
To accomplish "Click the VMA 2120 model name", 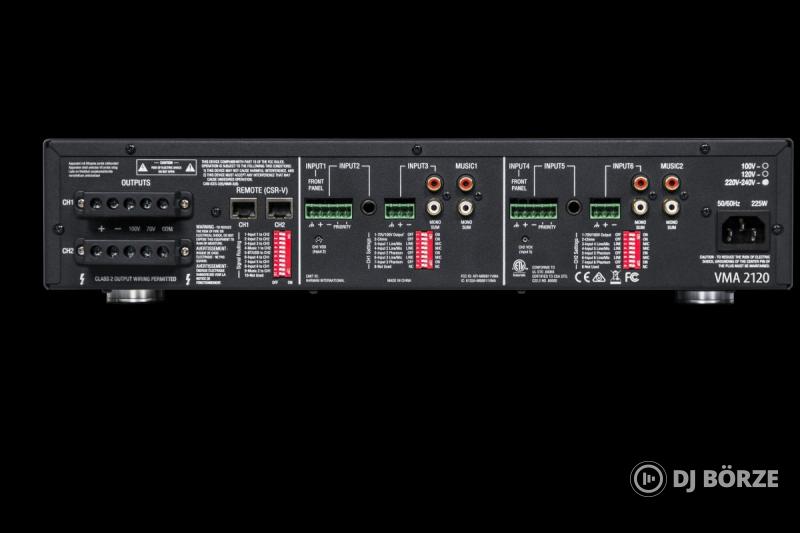I will pos(742,278).
